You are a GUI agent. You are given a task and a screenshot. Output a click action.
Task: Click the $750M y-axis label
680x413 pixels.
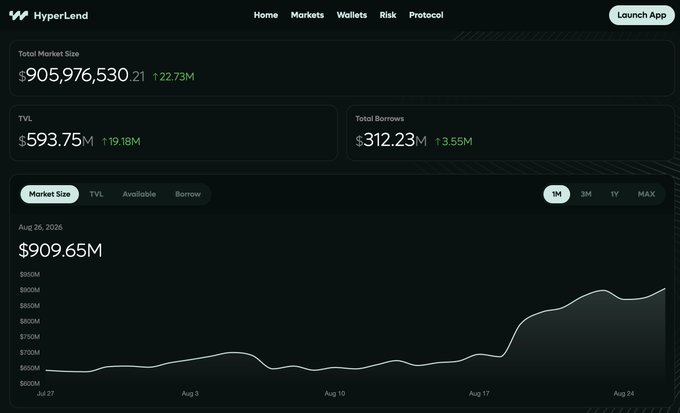click(29, 337)
